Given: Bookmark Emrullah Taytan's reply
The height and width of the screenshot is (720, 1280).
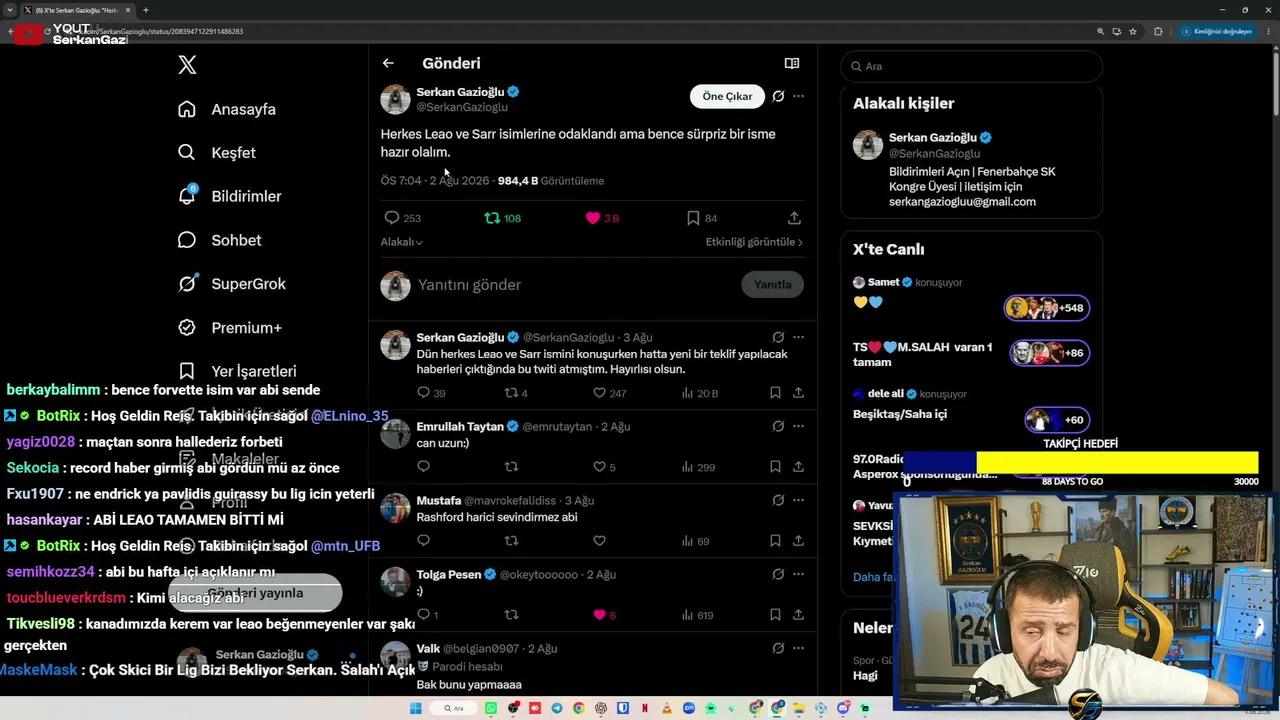Looking at the screenshot, I should (x=775, y=467).
